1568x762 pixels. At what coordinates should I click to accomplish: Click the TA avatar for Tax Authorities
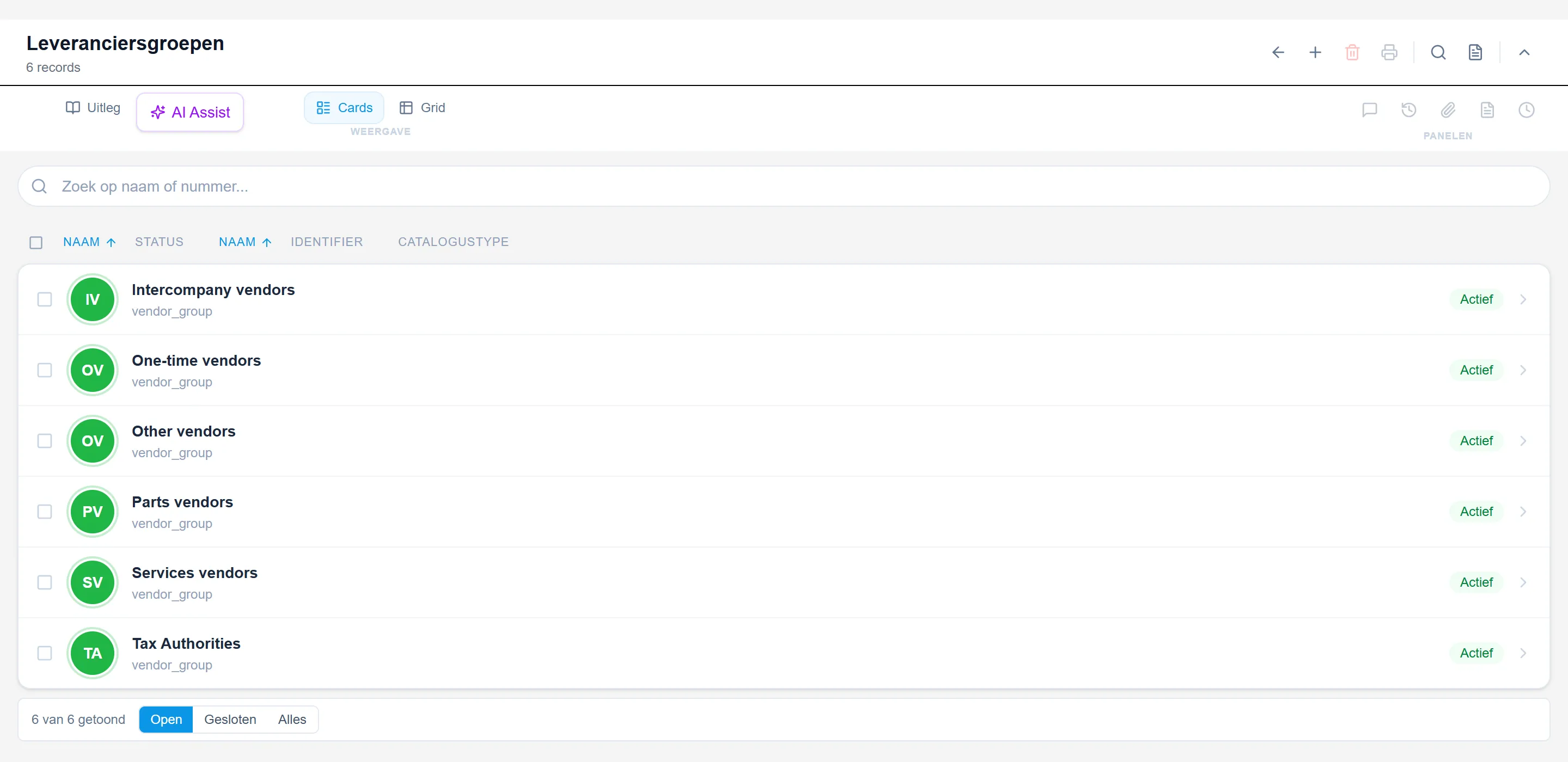click(x=92, y=653)
